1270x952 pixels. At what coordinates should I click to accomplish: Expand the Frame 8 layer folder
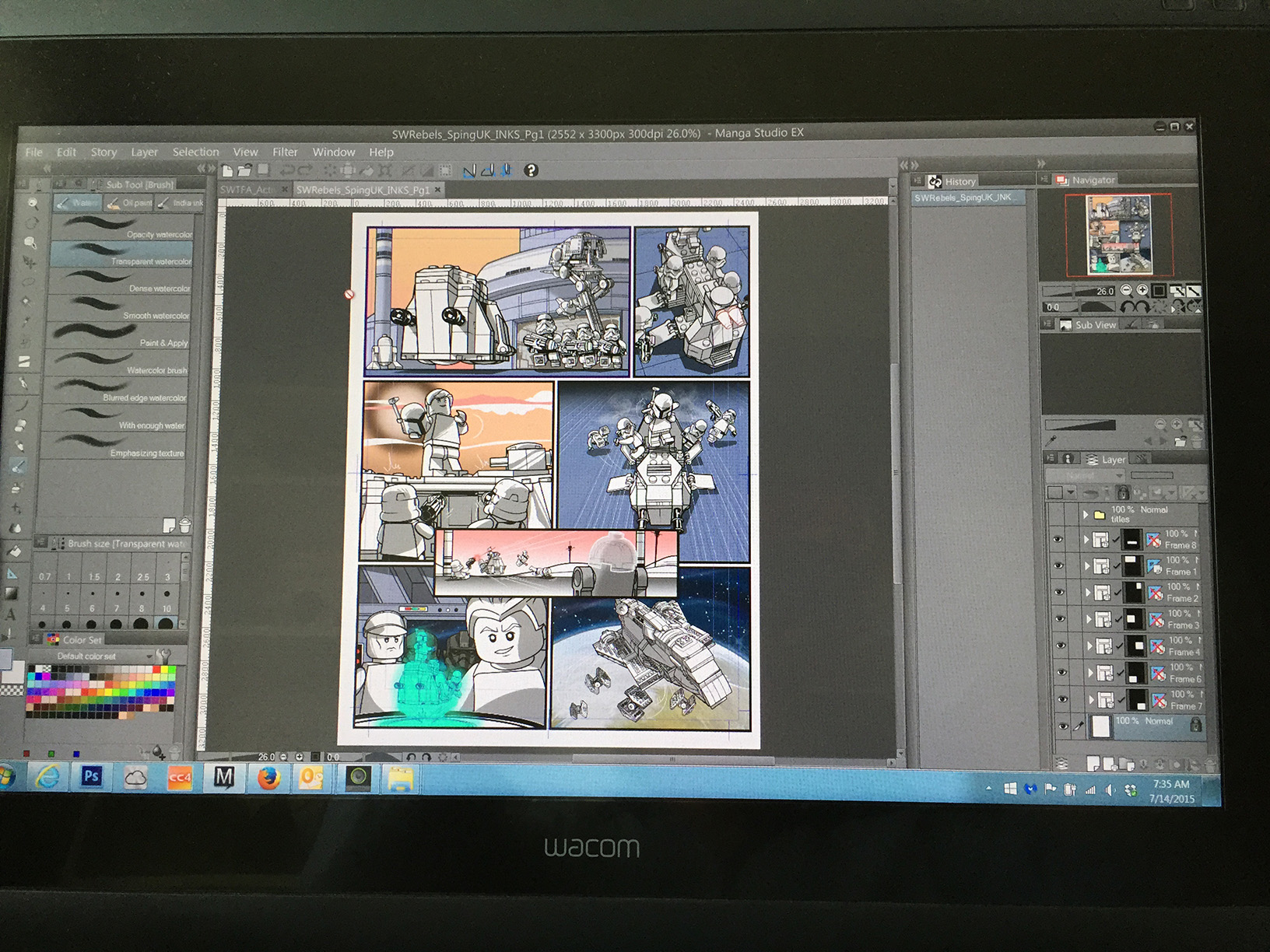[1086, 539]
